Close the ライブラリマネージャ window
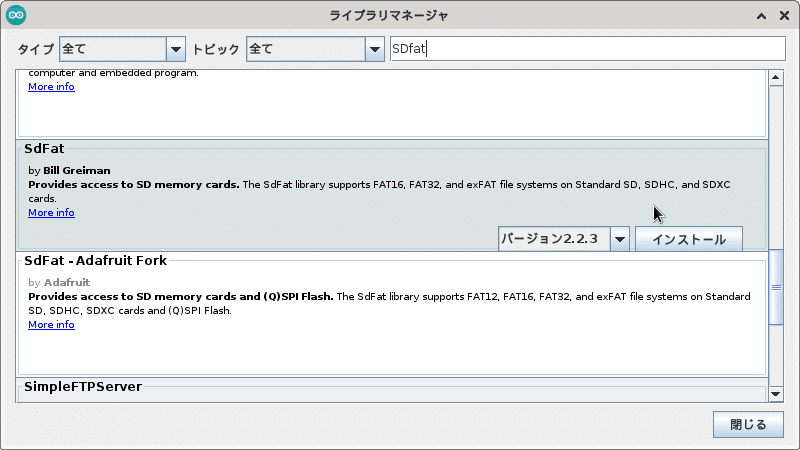Image resolution: width=800 pixels, height=450 pixels. click(x=784, y=16)
